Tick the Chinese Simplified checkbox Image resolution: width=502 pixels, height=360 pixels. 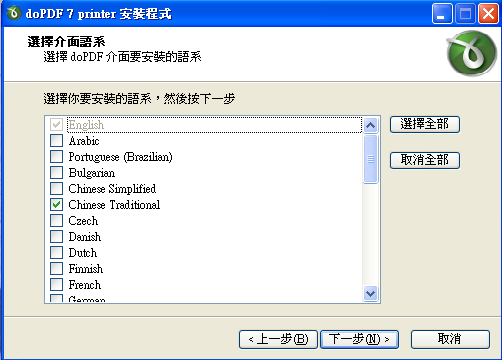click(56, 189)
